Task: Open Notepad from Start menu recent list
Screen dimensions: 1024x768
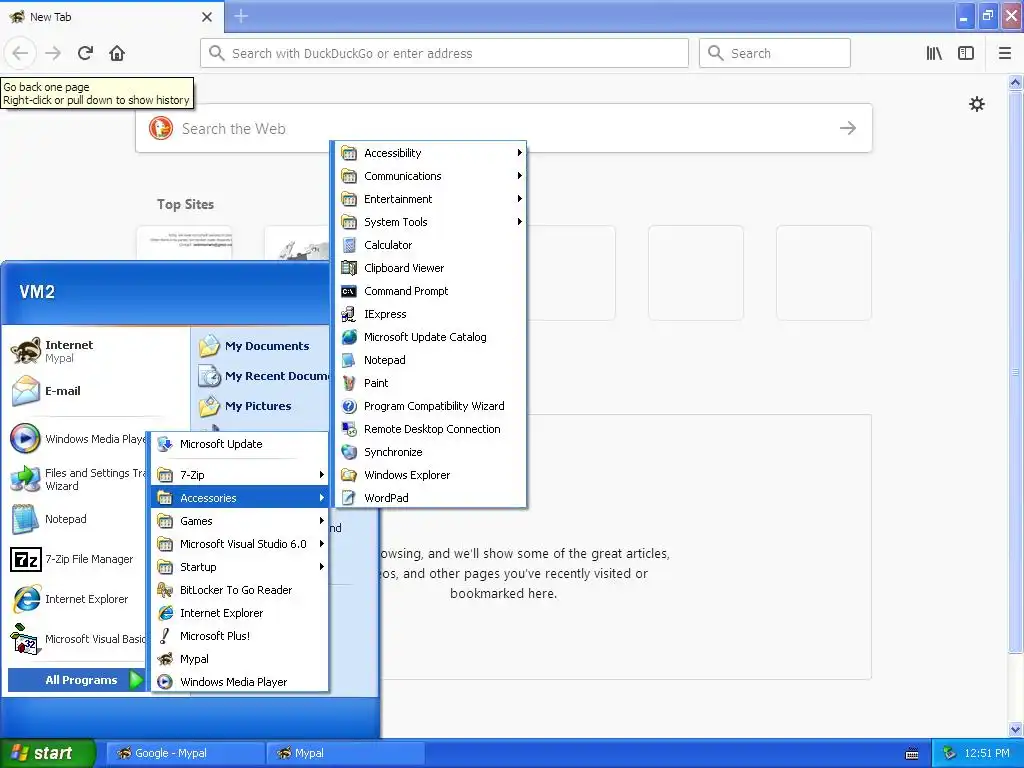Action: pos(77,519)
